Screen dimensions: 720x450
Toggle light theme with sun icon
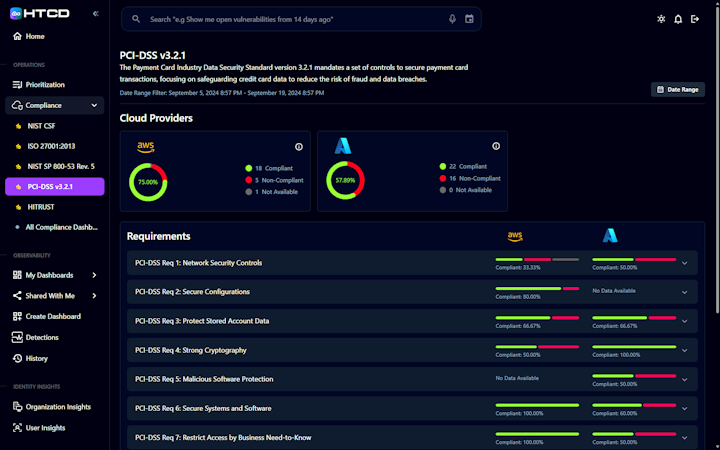(x=661, y=19)
